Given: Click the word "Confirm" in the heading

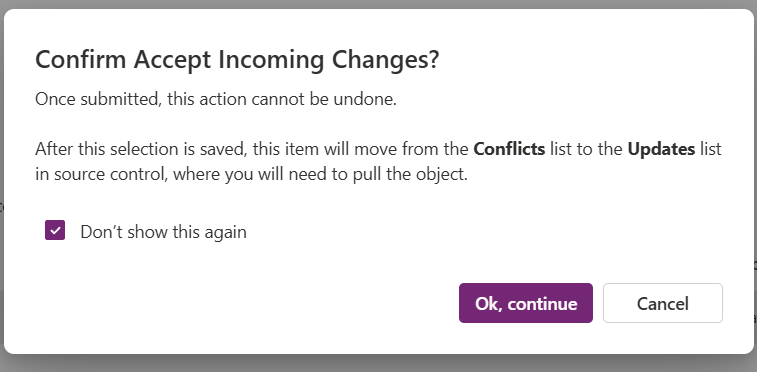Looking at the screenshot, I should click(x=81, y=60).
